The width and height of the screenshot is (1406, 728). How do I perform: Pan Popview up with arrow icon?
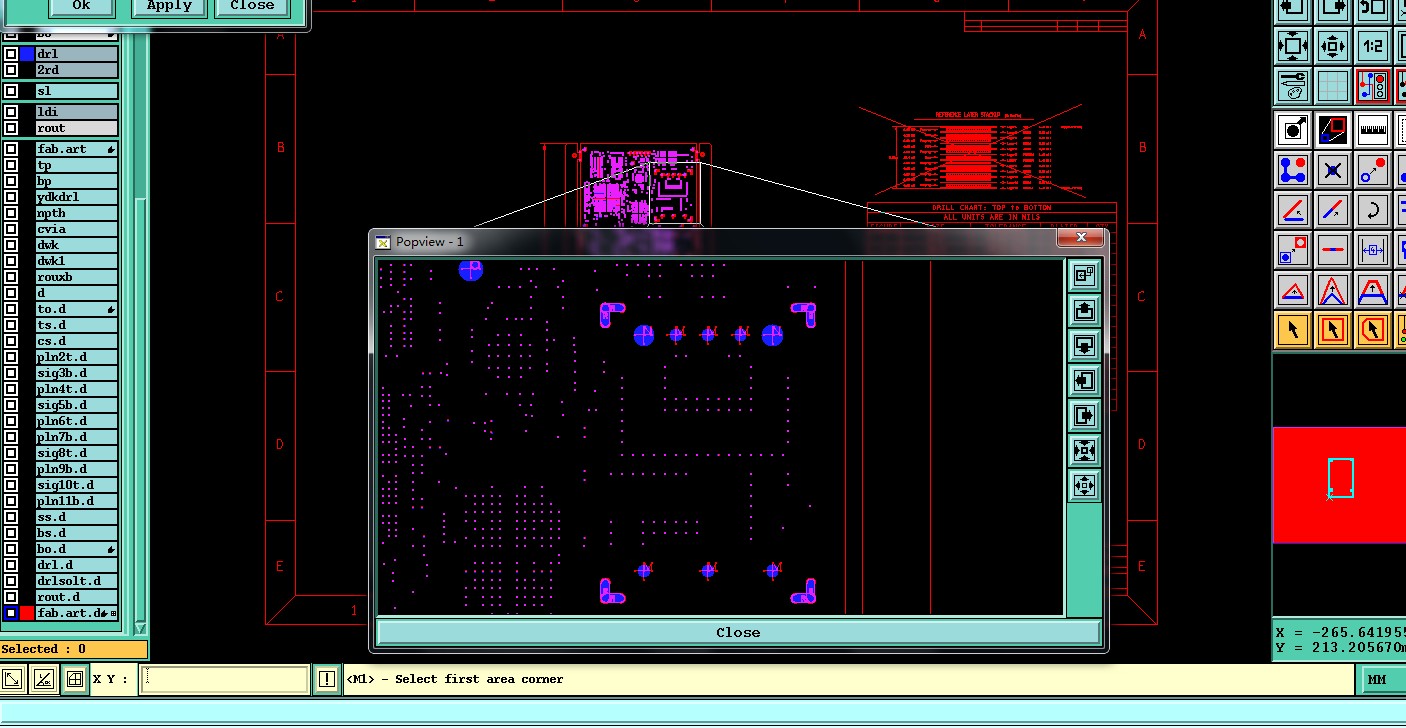(1084, 311)
